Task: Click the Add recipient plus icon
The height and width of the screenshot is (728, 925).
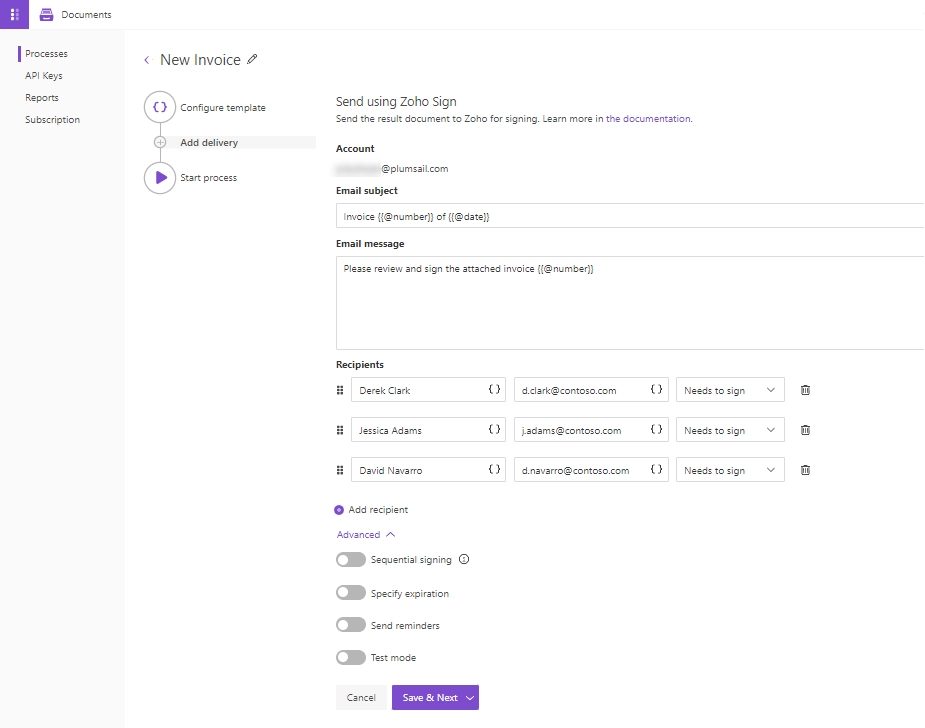Action: click(x=339, y=510)
